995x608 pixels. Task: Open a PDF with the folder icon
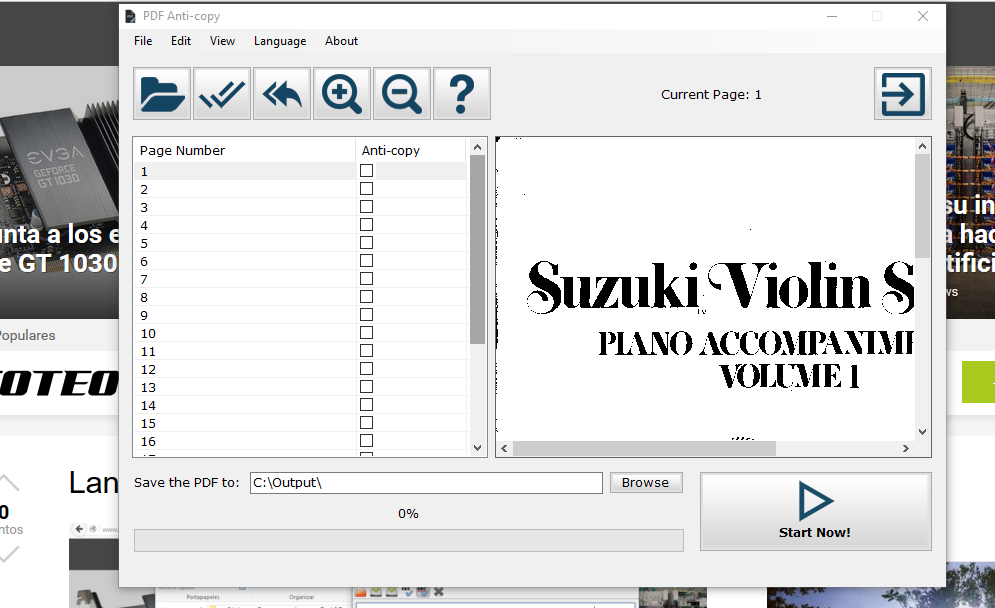[x=162, y=94]
